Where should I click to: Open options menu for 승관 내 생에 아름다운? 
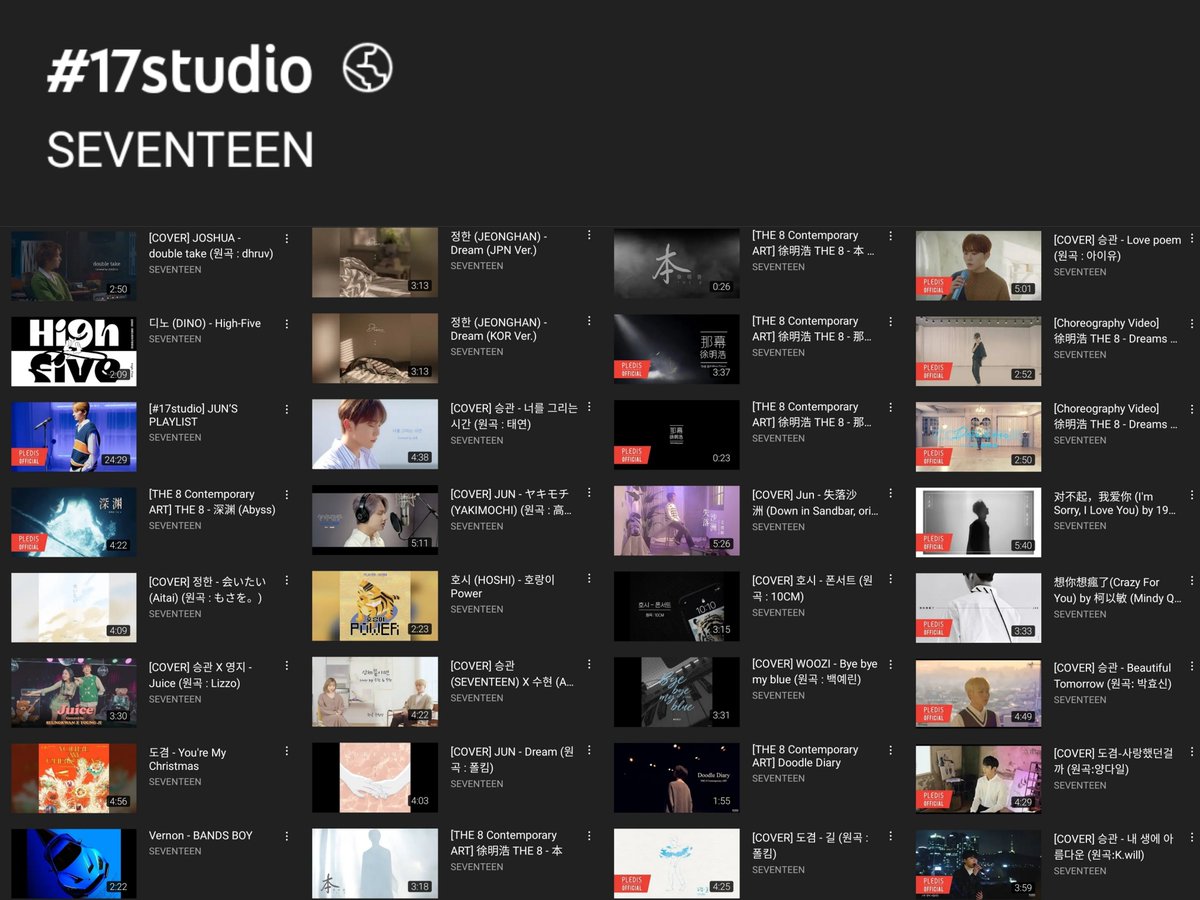tap(1192, 839)
